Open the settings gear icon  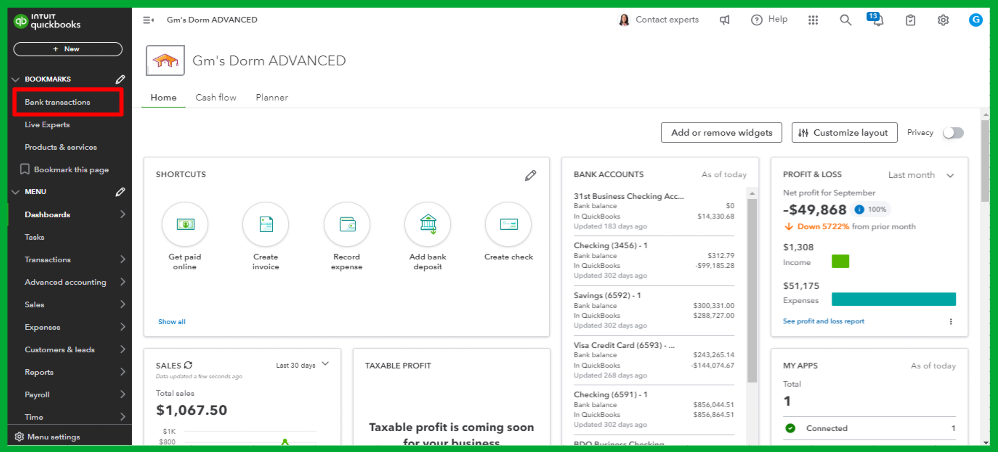point(943,20)
